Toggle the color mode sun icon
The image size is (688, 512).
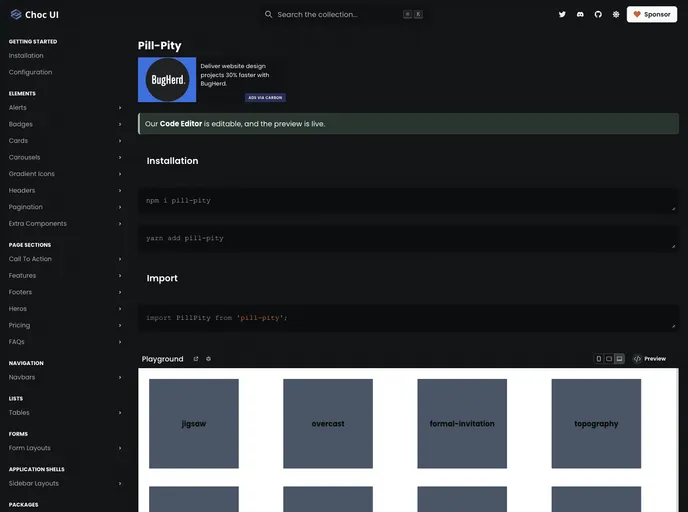pos(616,14)
